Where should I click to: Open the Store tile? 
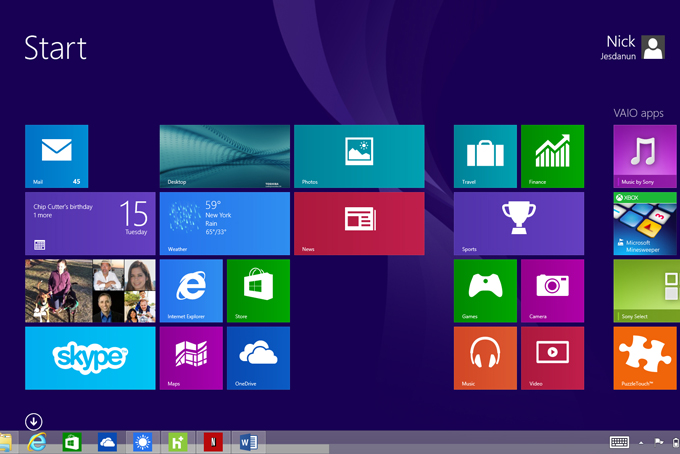point(258,291)
